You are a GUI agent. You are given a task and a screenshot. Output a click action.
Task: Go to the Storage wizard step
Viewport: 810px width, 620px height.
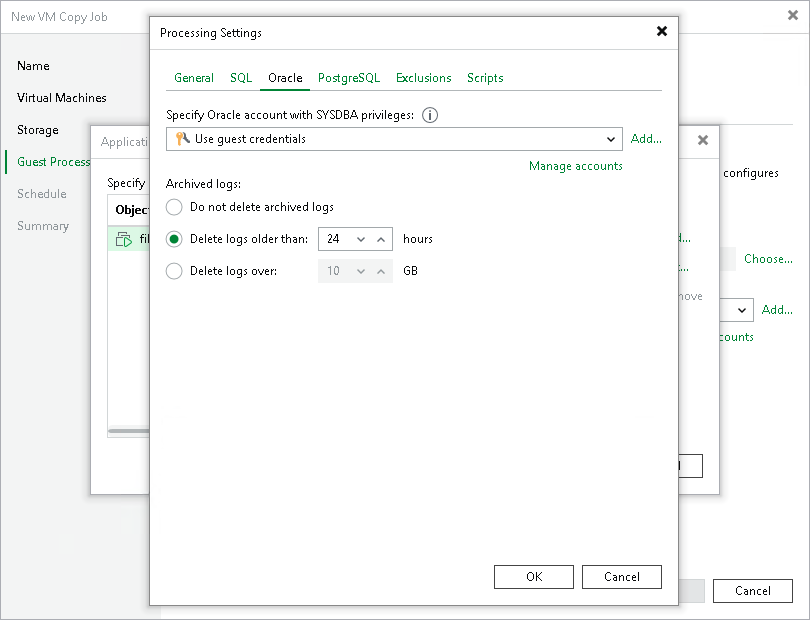pos(38,130)
